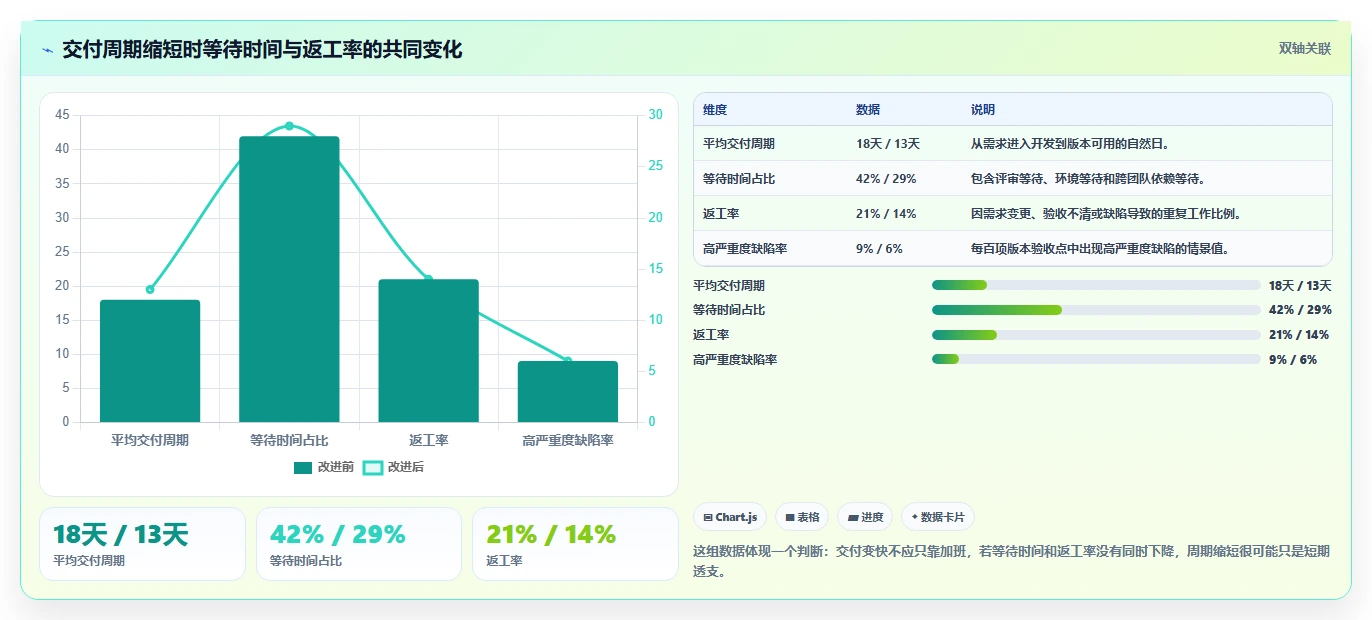Viewport: 1372px width, 620px height.
Task: Click the lightning icon beside the title
Action: (47, 50)
